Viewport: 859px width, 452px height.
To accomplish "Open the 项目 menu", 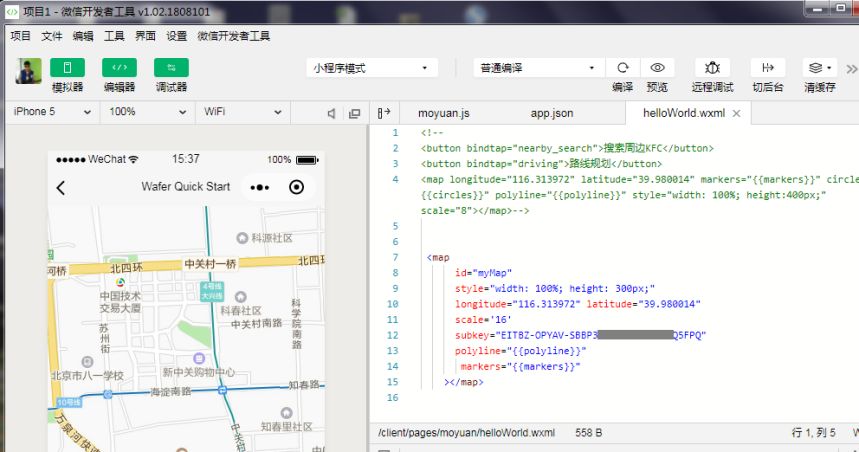I will click(20, 36).
